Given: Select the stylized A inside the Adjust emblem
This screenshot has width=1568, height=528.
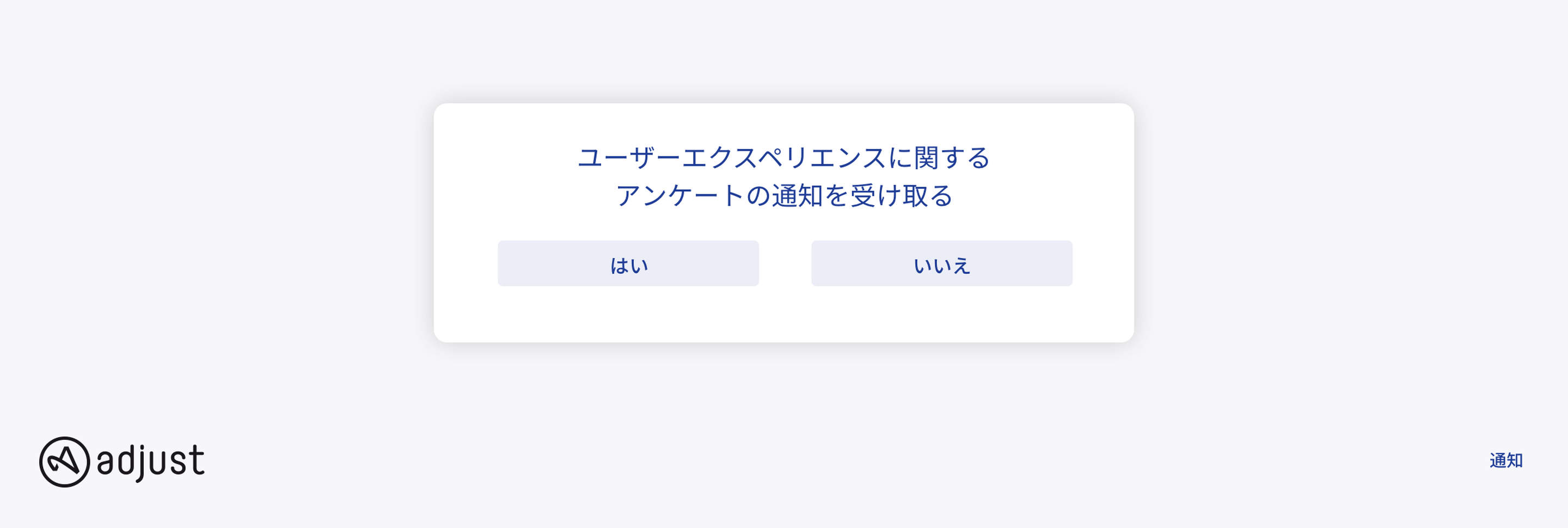Looking at the screenshot, I should point(65,462).
